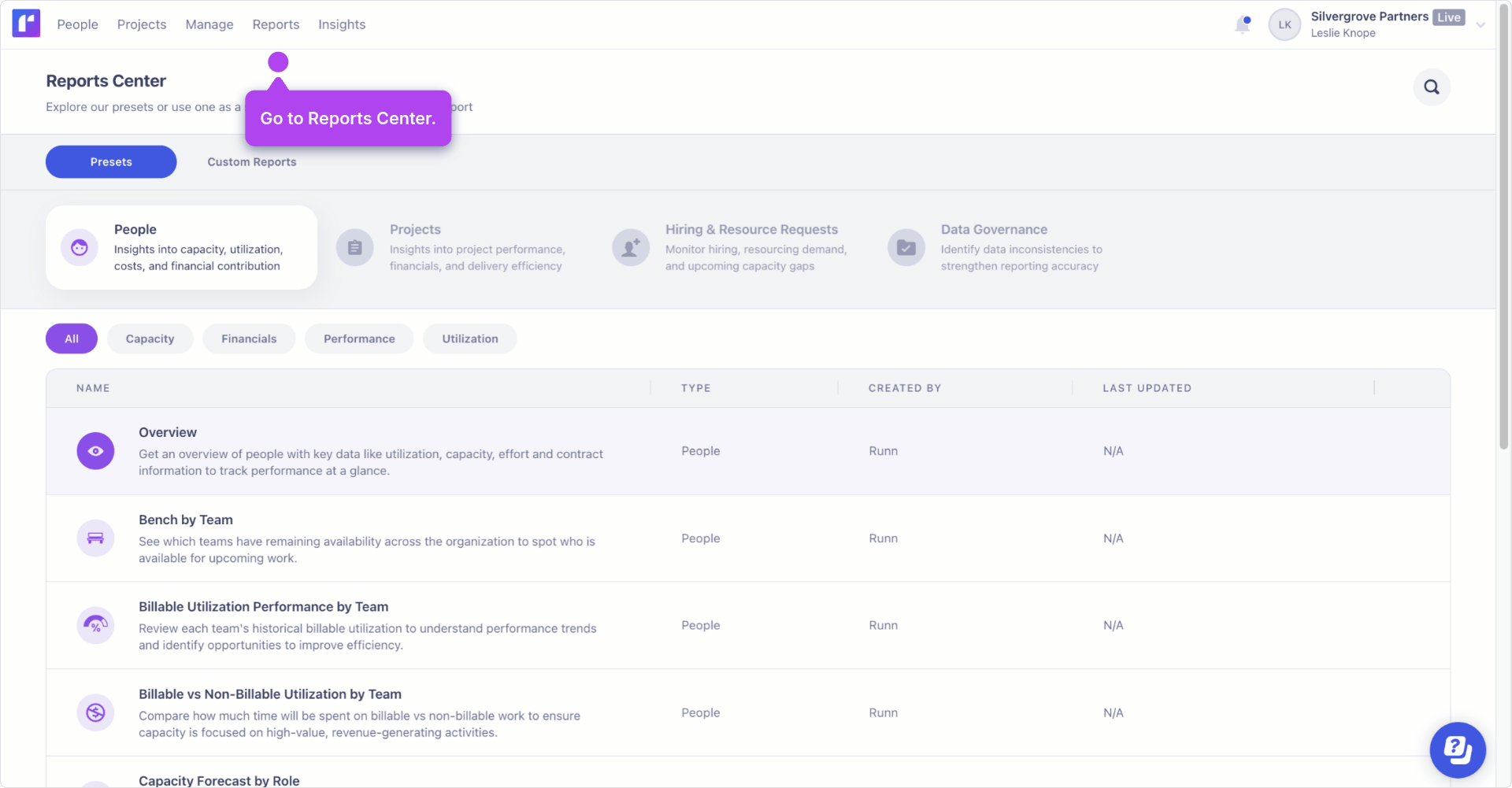Click the Billable Utilization Performance gauge icon
This screenshot has width=1512, height=788.
(x=95, y=625)
